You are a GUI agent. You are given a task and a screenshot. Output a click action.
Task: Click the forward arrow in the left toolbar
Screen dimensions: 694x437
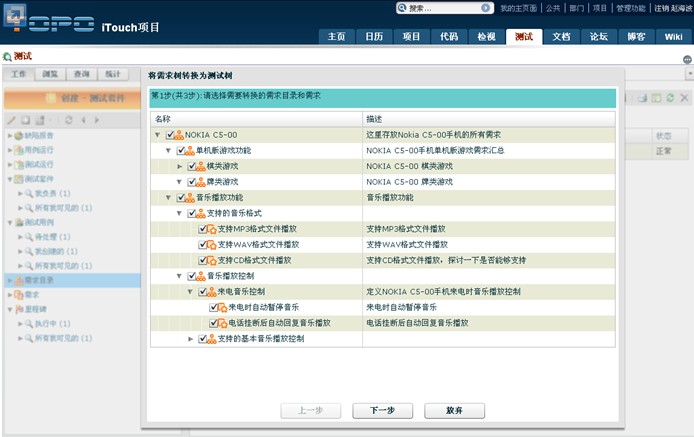tap(96, 120)
